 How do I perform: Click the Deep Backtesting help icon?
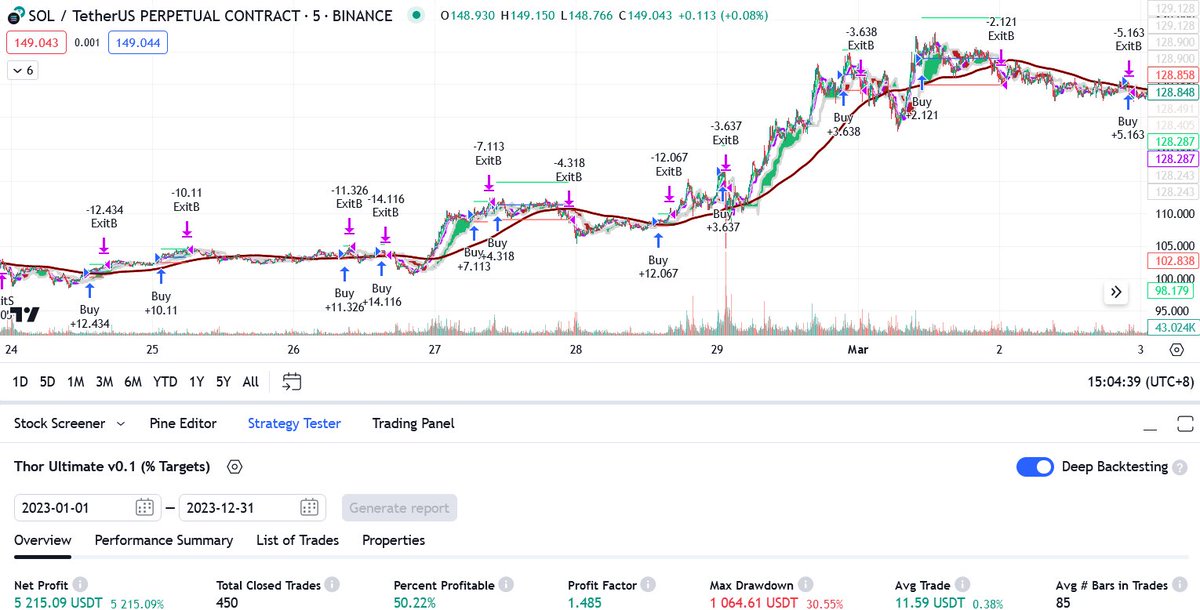(1182, 467)
